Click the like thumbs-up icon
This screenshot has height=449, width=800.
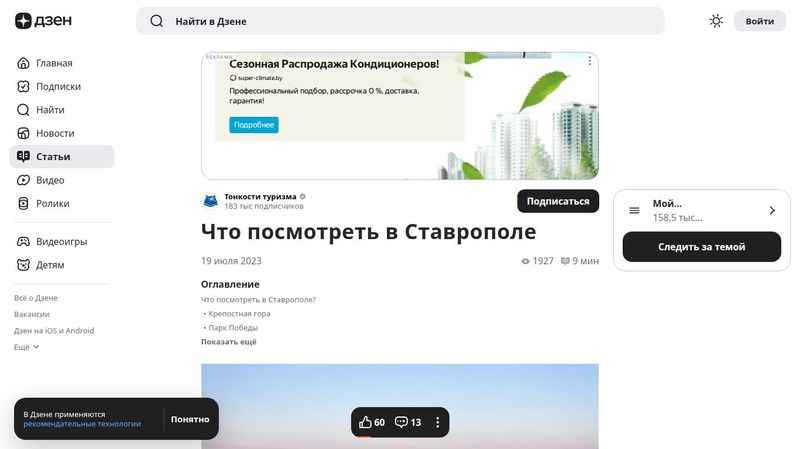pos(365,422)
